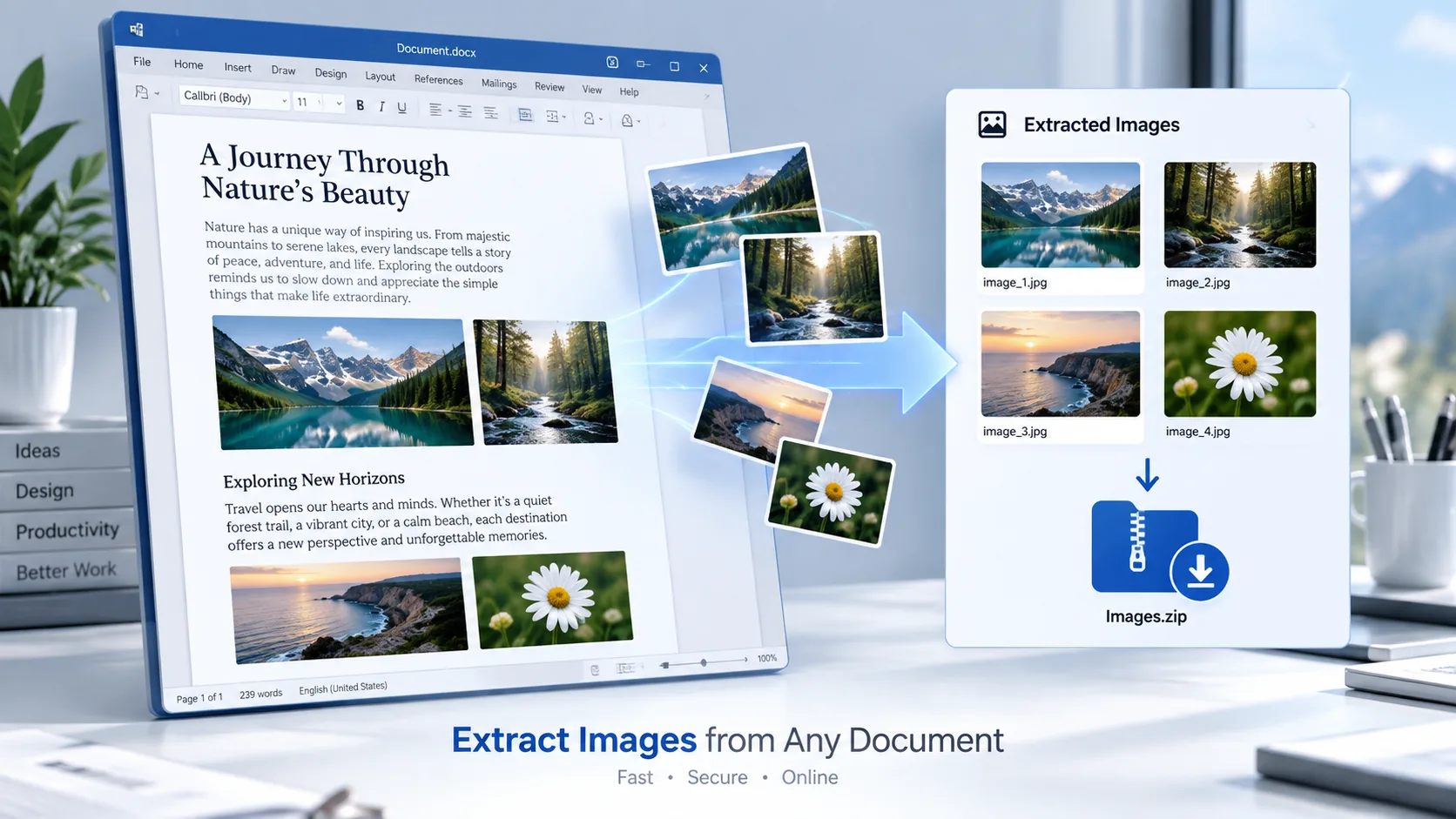The width and height of the screenshot is (1456, 819).
Task: Click the 100% zoom level
Action: point(767,658)
